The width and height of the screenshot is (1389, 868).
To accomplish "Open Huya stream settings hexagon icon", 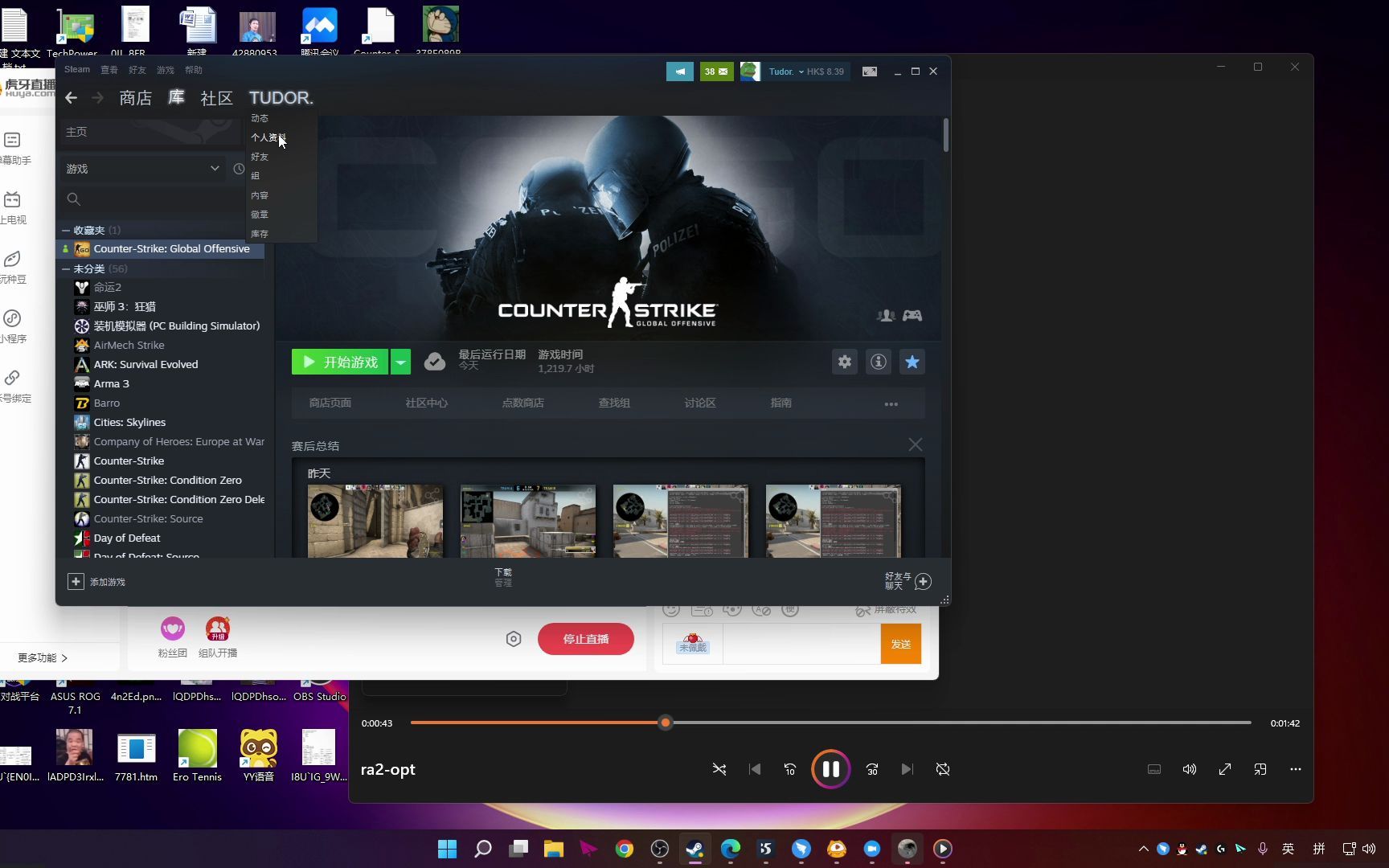I will pos(514,639).
